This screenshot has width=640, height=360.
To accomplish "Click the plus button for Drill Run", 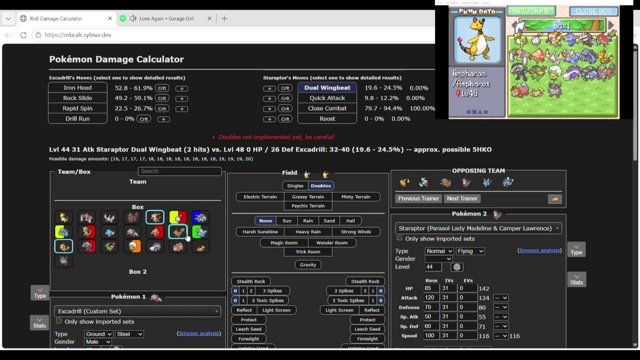I will [x=163, y=119].
